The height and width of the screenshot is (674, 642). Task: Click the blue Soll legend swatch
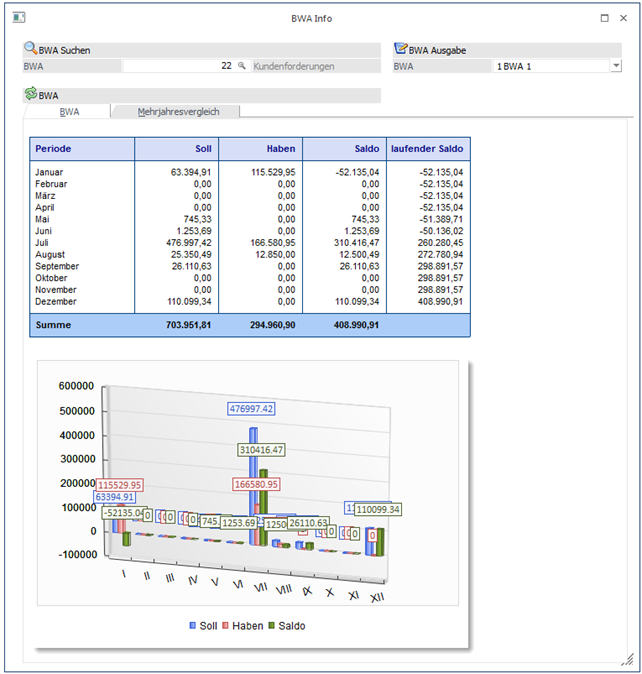193,626
